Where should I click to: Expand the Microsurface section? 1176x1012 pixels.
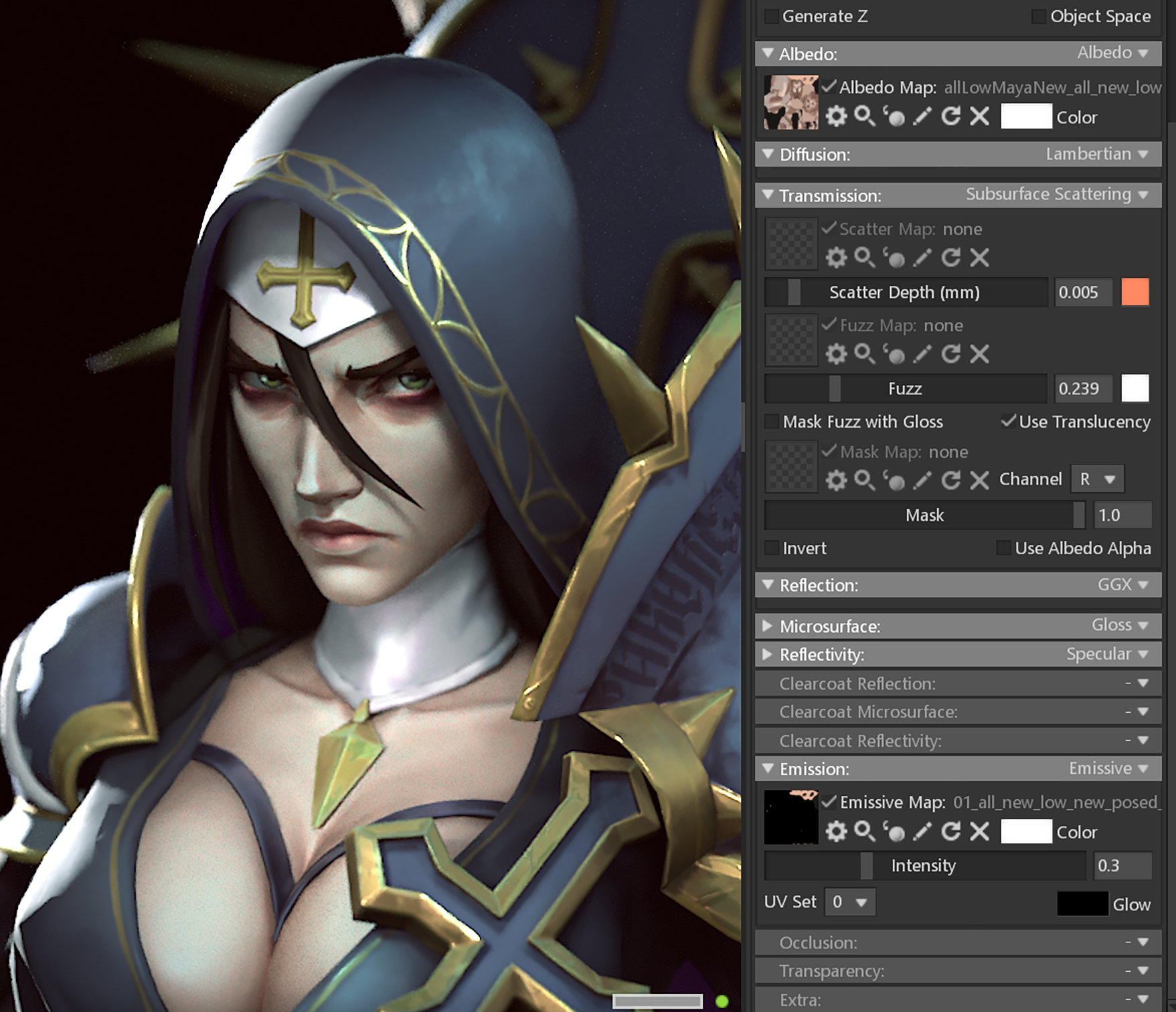[768, 626]
